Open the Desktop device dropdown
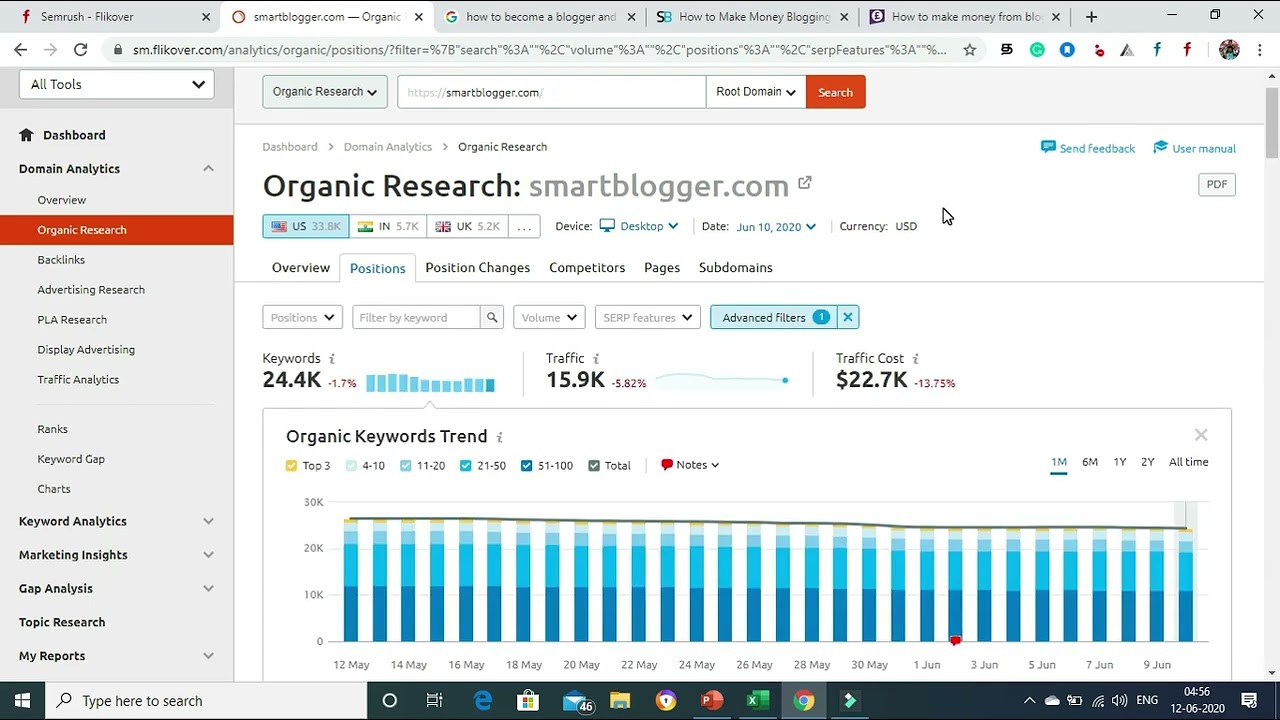 point(639,226)
